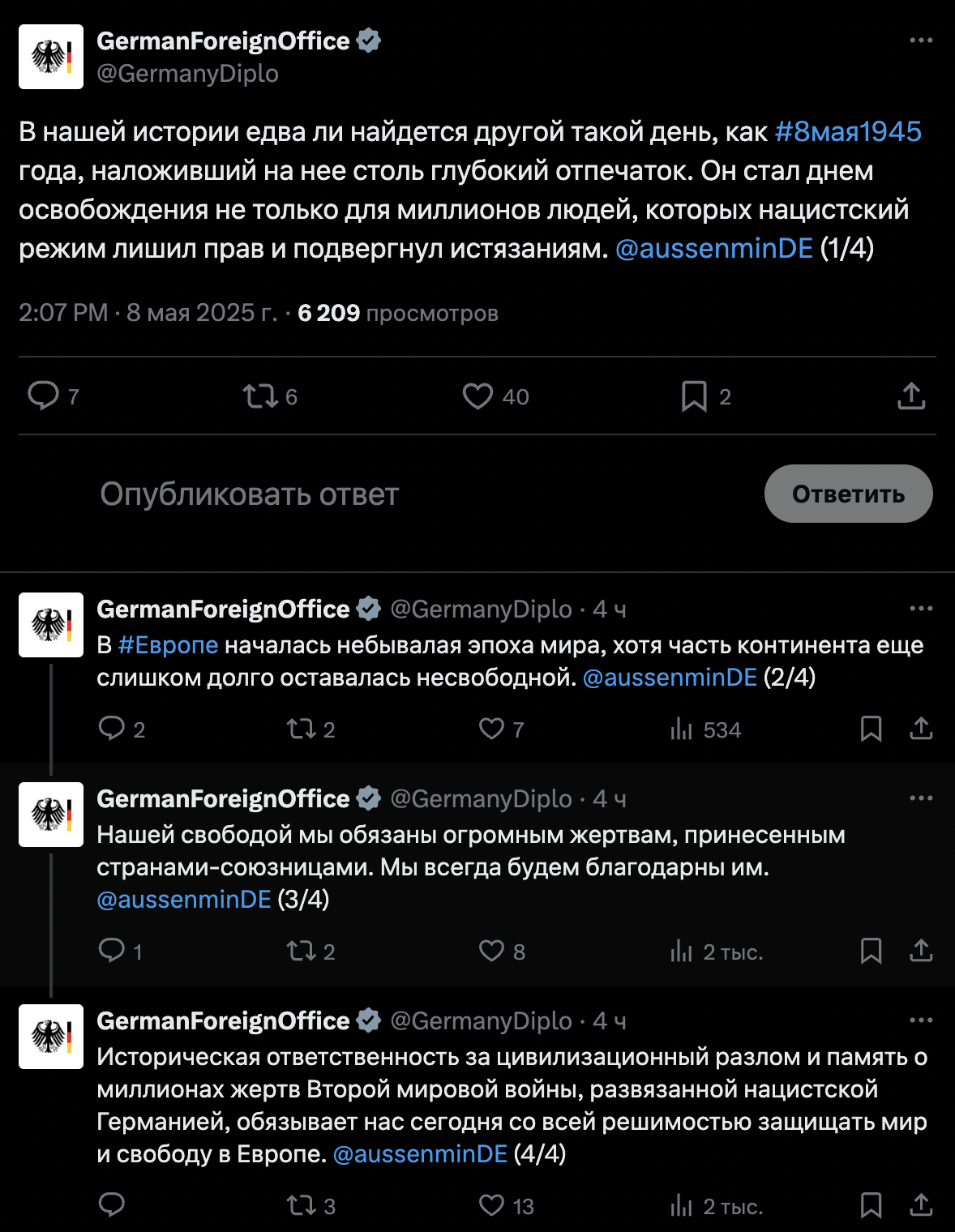
Task: Reply to the main tweet with 7 comments
Action: tap(43, 396)
